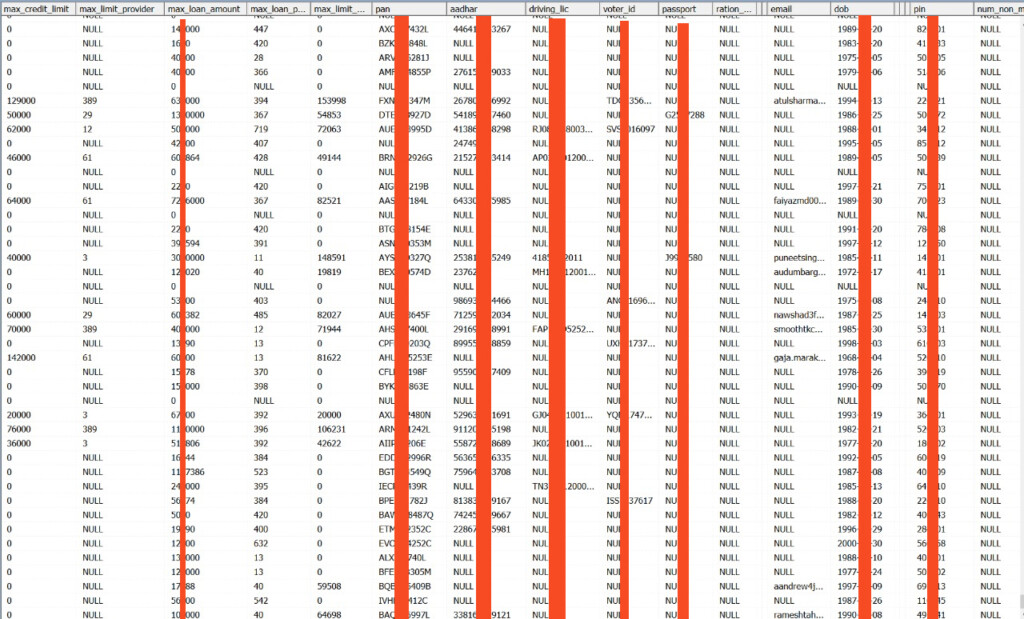This screenshot has width=1024, height=619.
Task: Select the cell showing 71944
Action: tap(329, 329)
